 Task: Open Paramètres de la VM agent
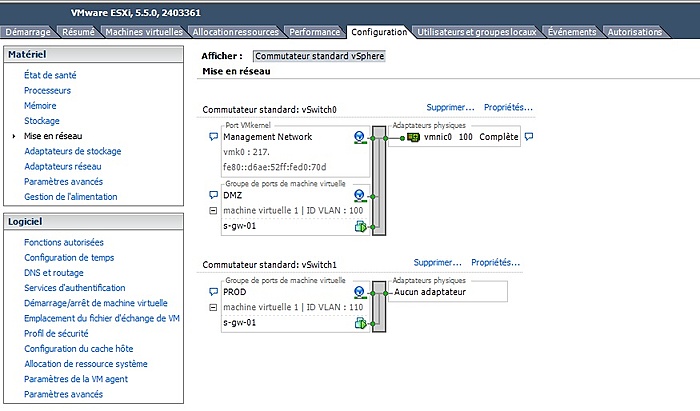(76, 379)
